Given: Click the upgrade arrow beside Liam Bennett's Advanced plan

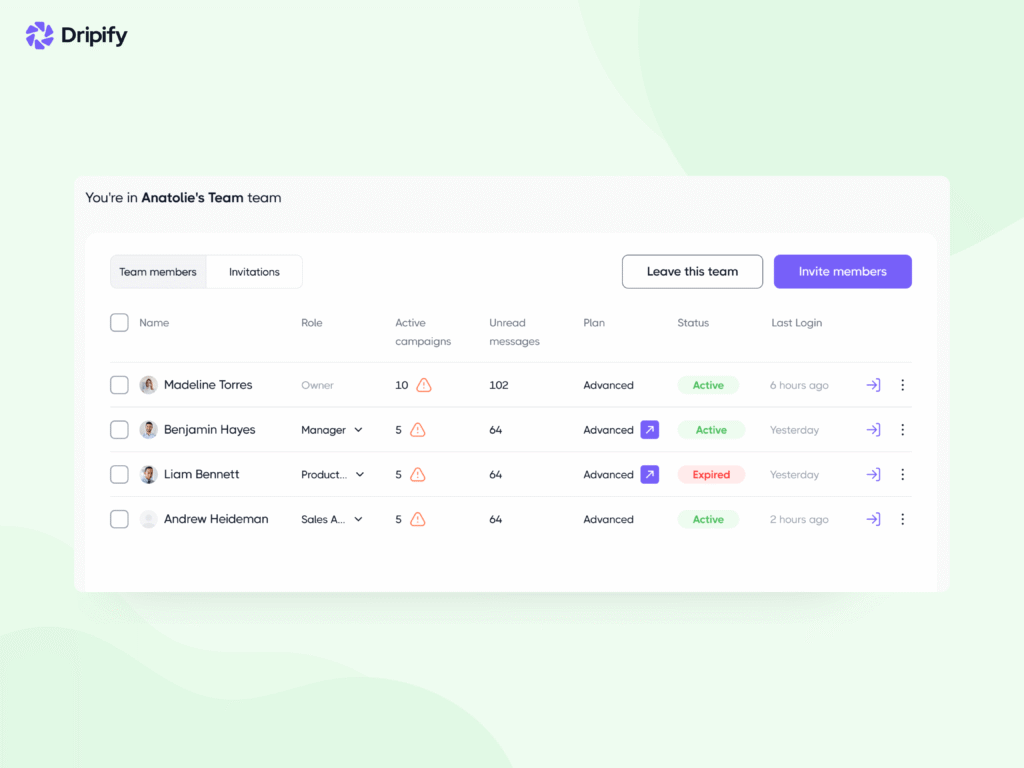Looking at the screenshot, I should click(651, 474).
